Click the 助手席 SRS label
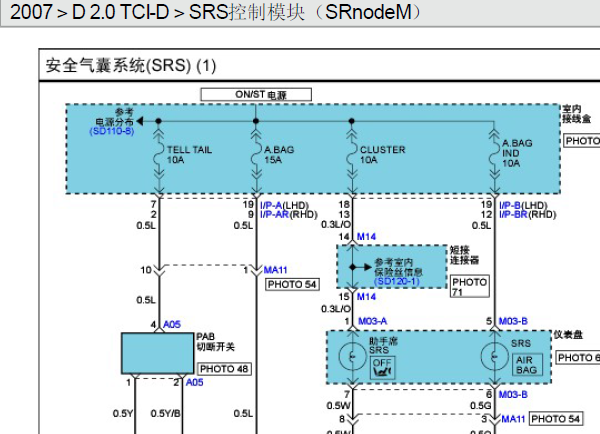 (383, 345)
